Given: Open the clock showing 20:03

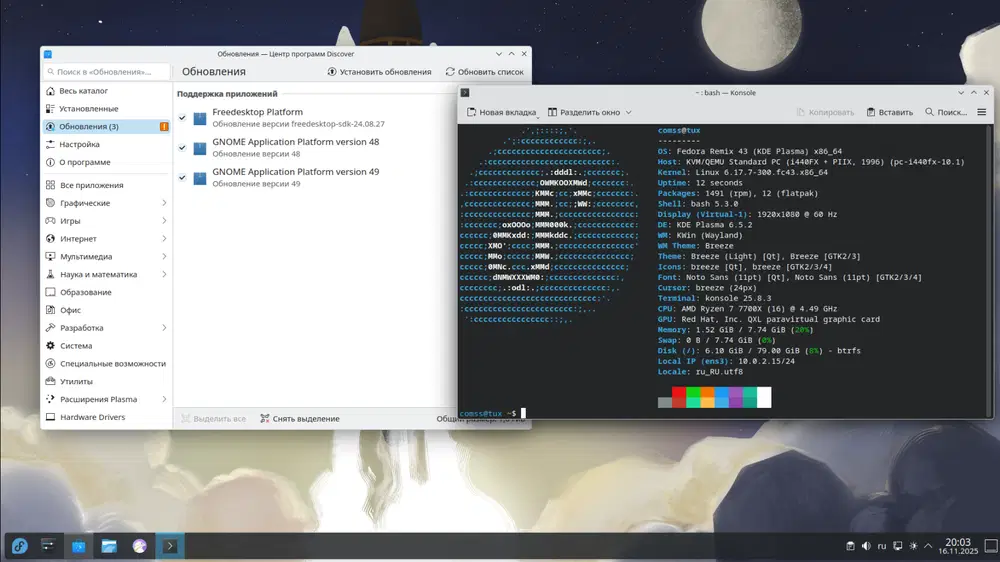Looking at the screenshot, I should 958,546.
